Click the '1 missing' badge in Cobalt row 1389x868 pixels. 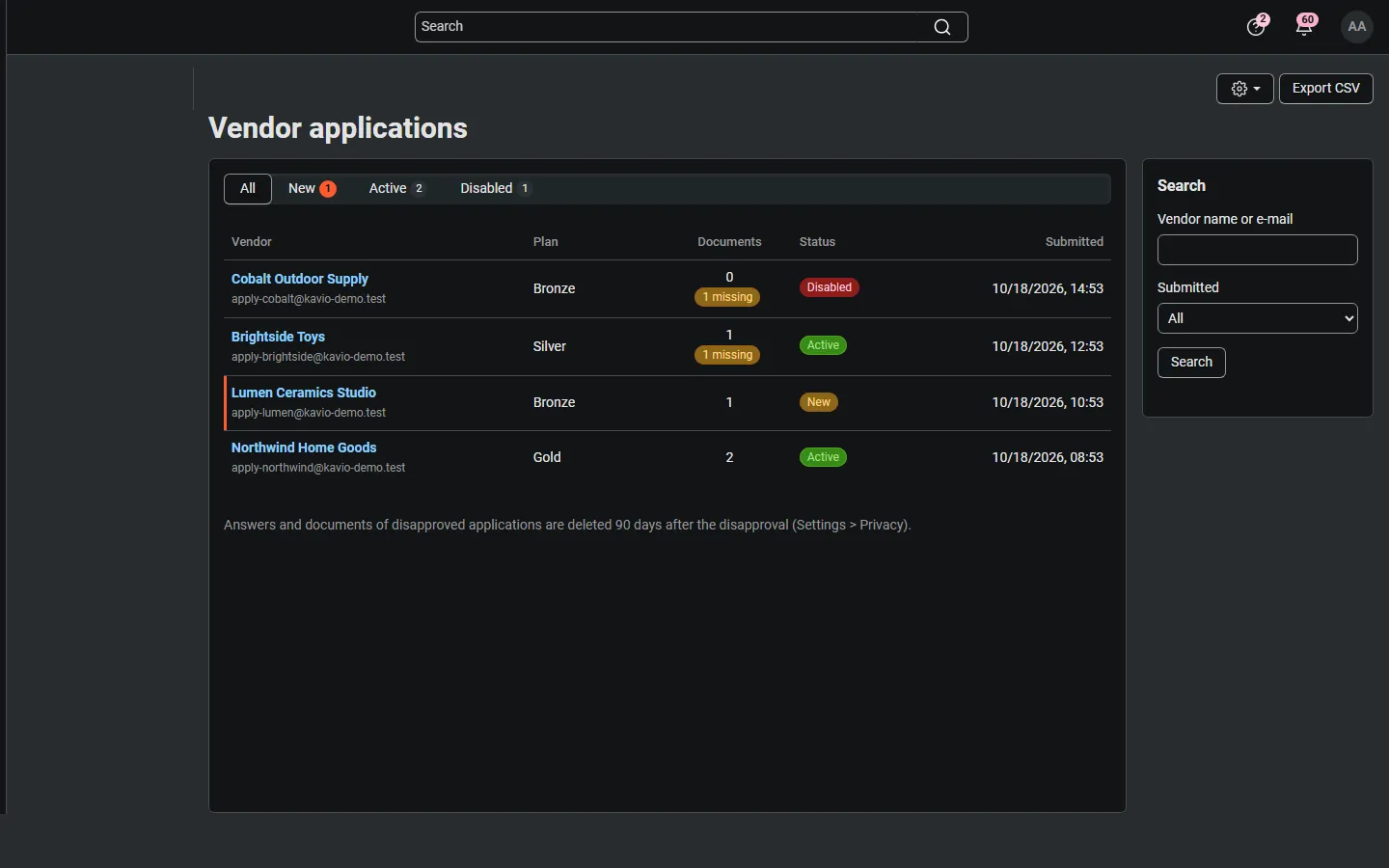727,297
